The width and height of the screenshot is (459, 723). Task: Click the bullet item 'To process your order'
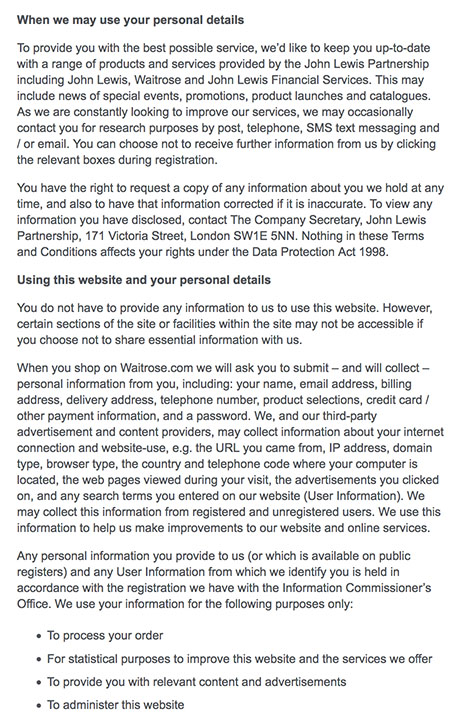point(105,635)
